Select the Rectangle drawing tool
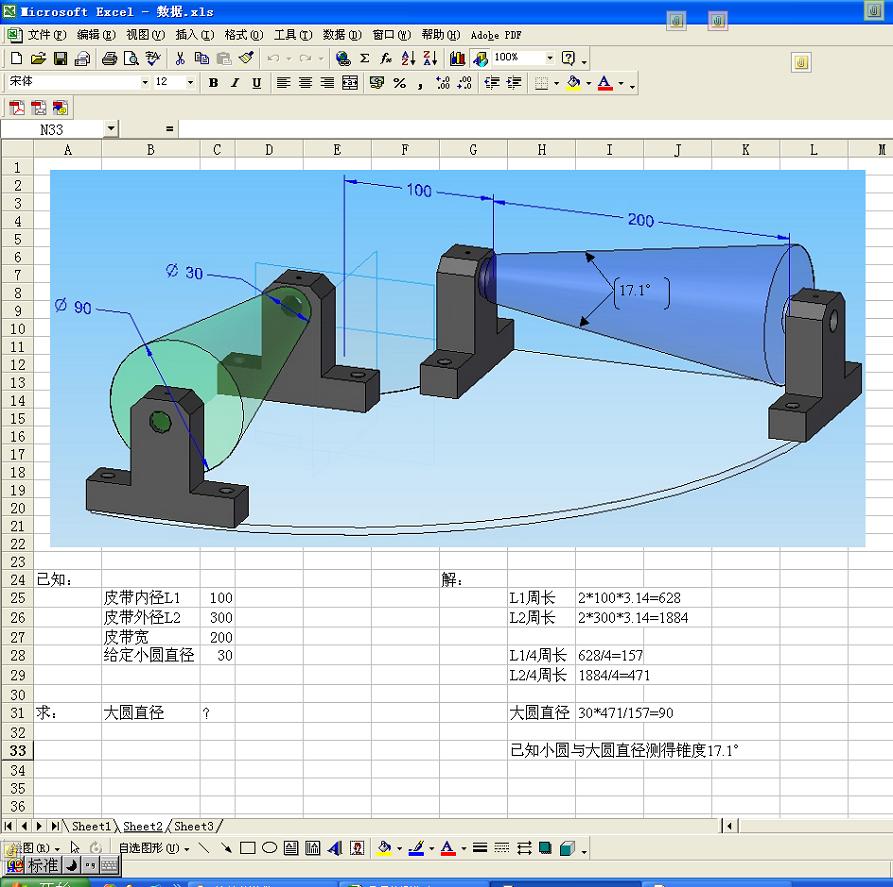893x887 pixels. [248, 848]
